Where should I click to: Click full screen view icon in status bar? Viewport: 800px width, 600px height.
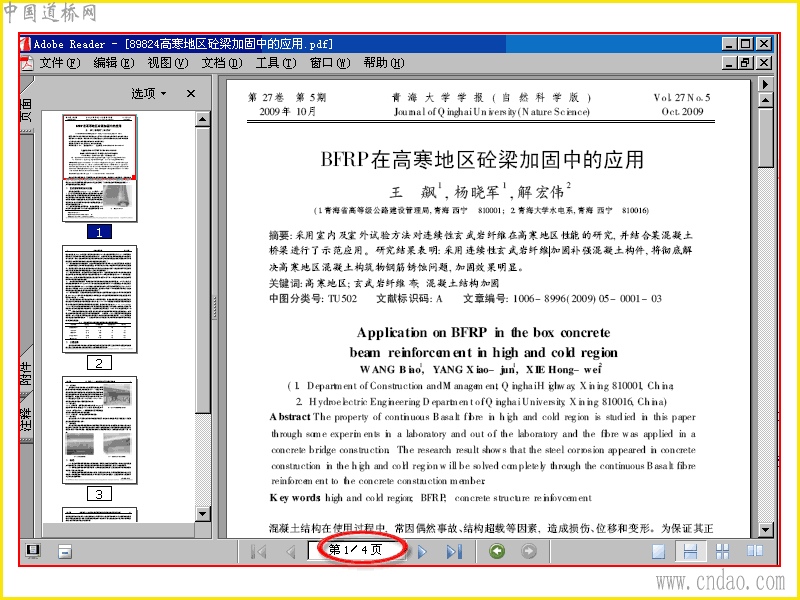(33, 551)
